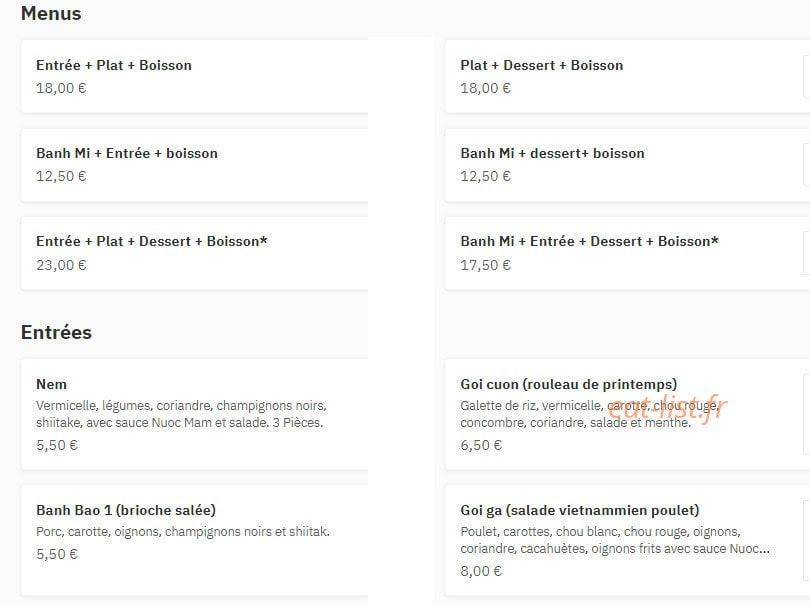Image resolution: width=810 pixels, height=605 pixels.
Task: Click the Nem ingredients description
Action: coord(181,414)
